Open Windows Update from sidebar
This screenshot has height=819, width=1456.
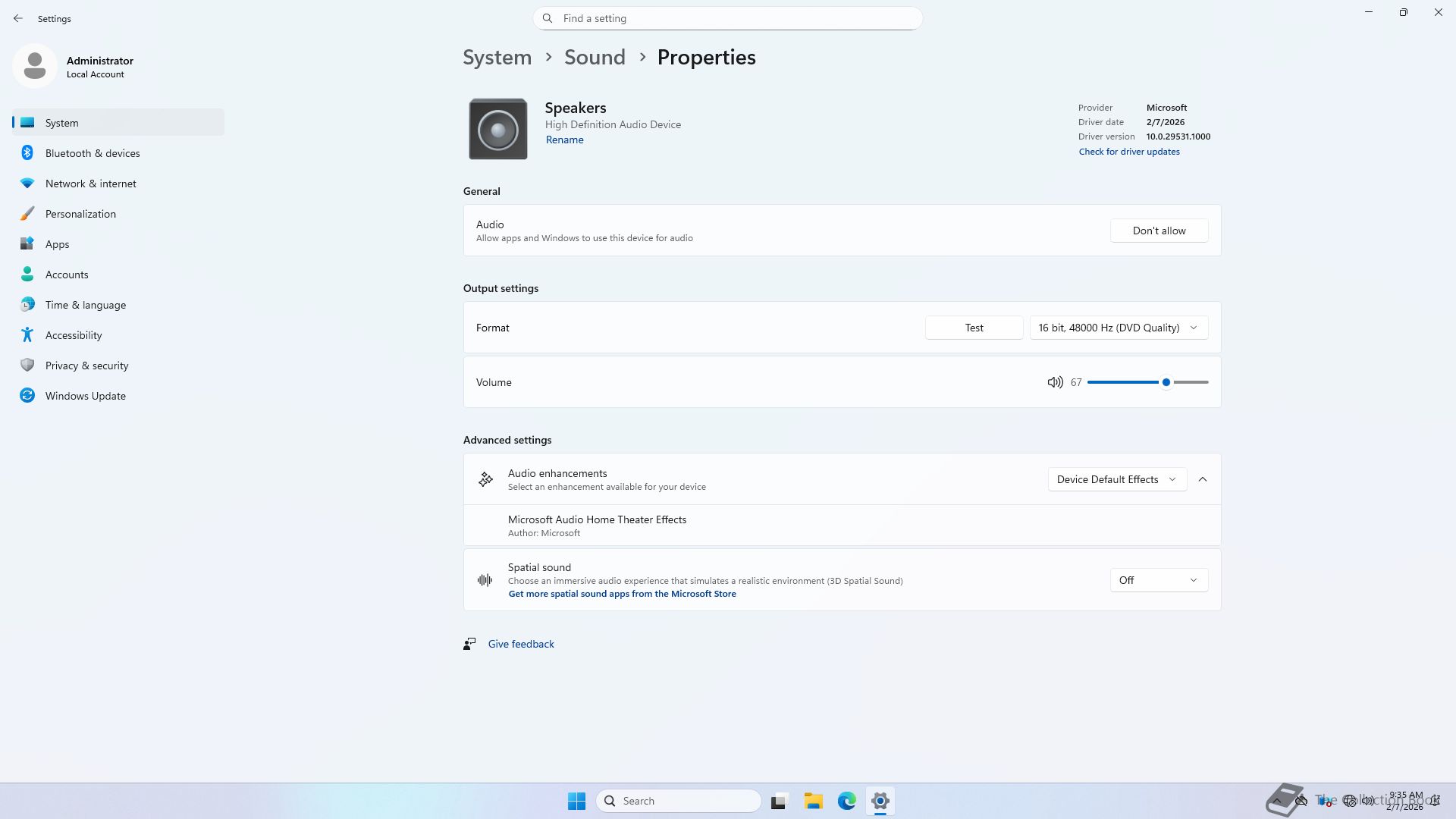click(x=85, y=396)
